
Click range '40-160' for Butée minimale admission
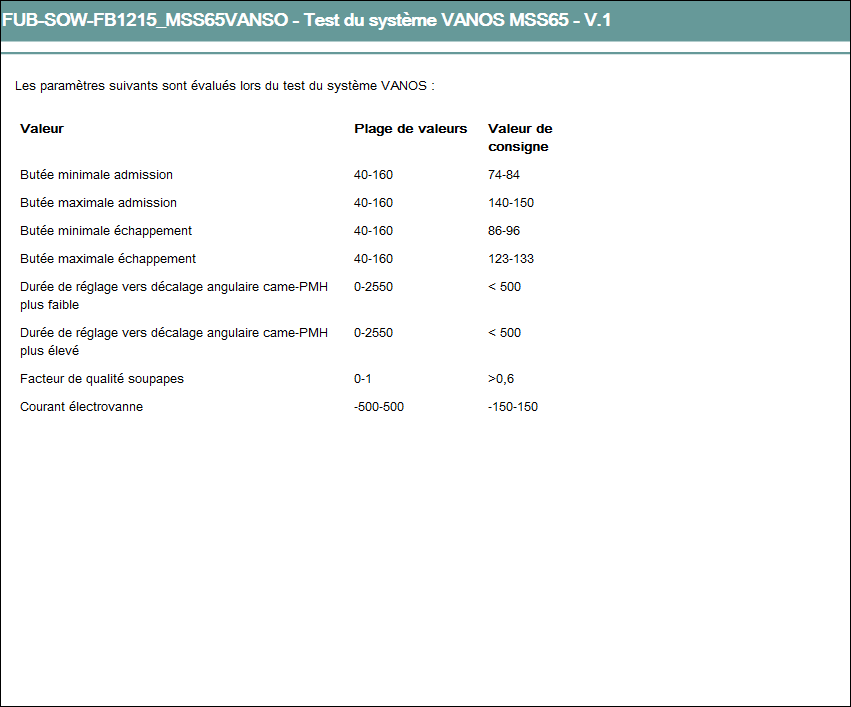pos(373,175)
